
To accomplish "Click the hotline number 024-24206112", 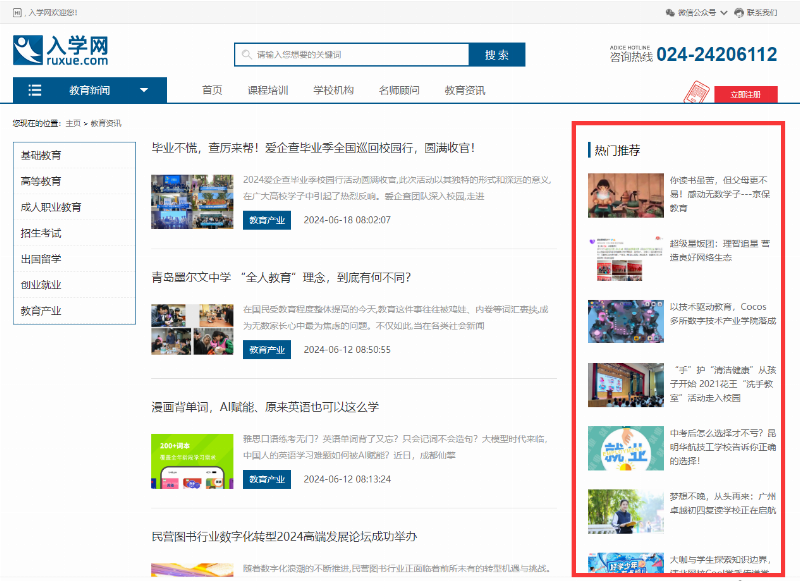I will (x=716, y=55).
